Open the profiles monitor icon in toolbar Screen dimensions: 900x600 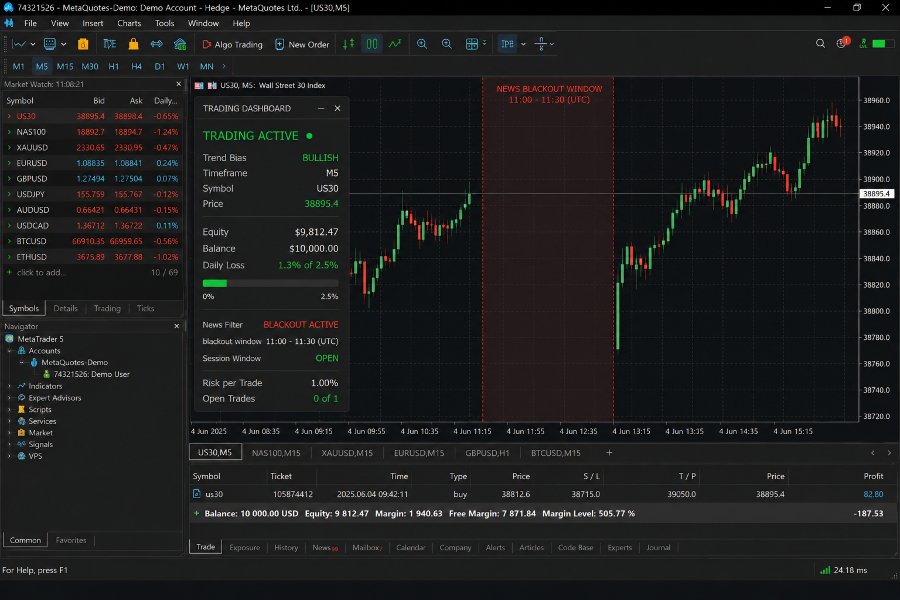50,44
